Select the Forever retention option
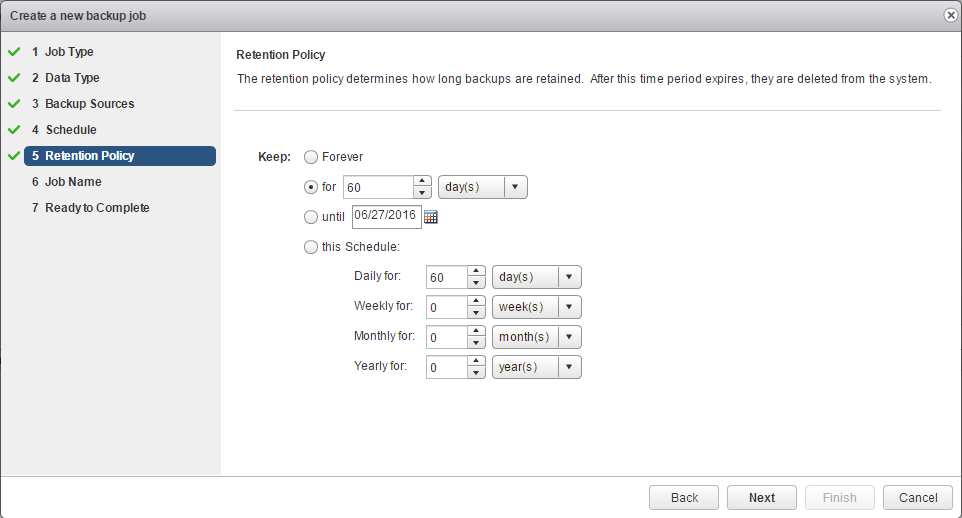The width and height of the screenshot is (962, 518). click(311, 157)
